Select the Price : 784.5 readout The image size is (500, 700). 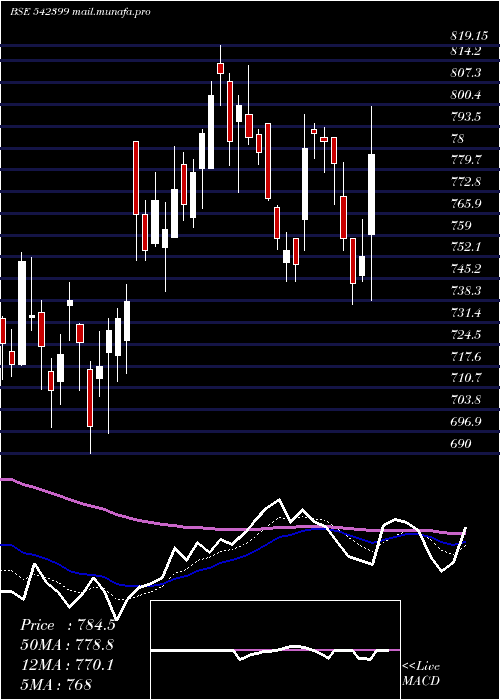coord(68,625)
